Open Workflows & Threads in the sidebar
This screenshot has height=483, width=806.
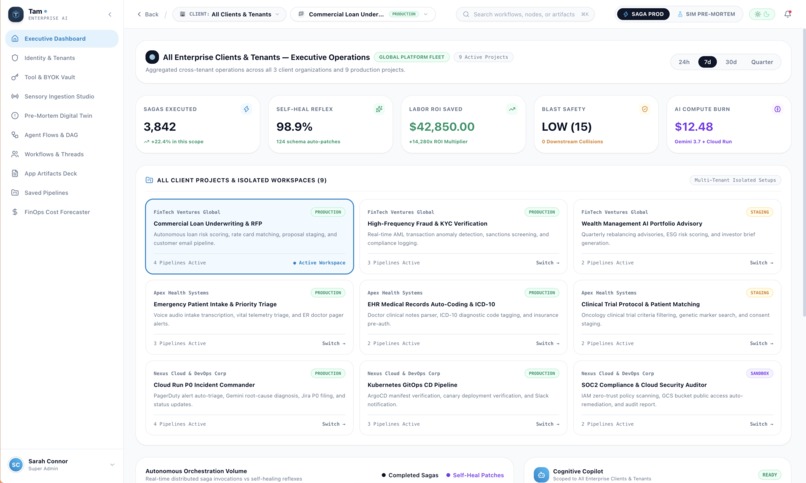click(62, 154)
